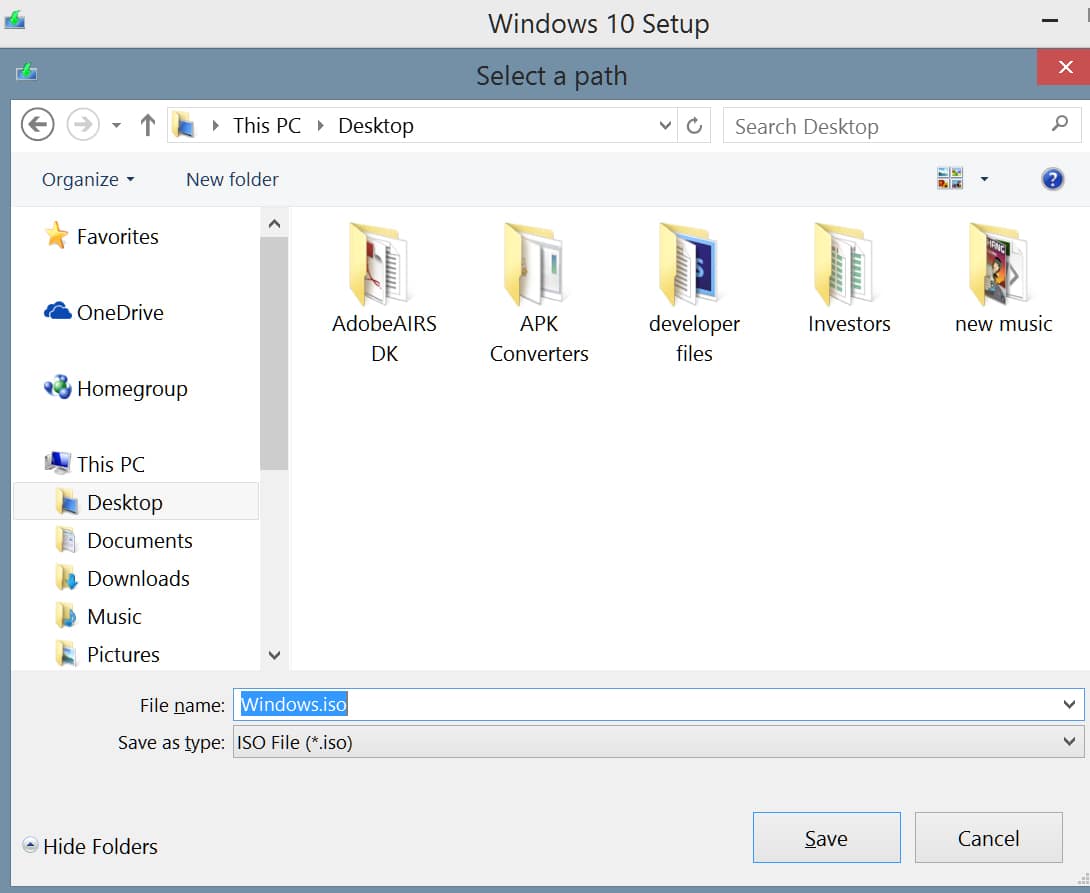Create a New folder
This screenshot has width=1090, height=893.
tap(232, 179)
